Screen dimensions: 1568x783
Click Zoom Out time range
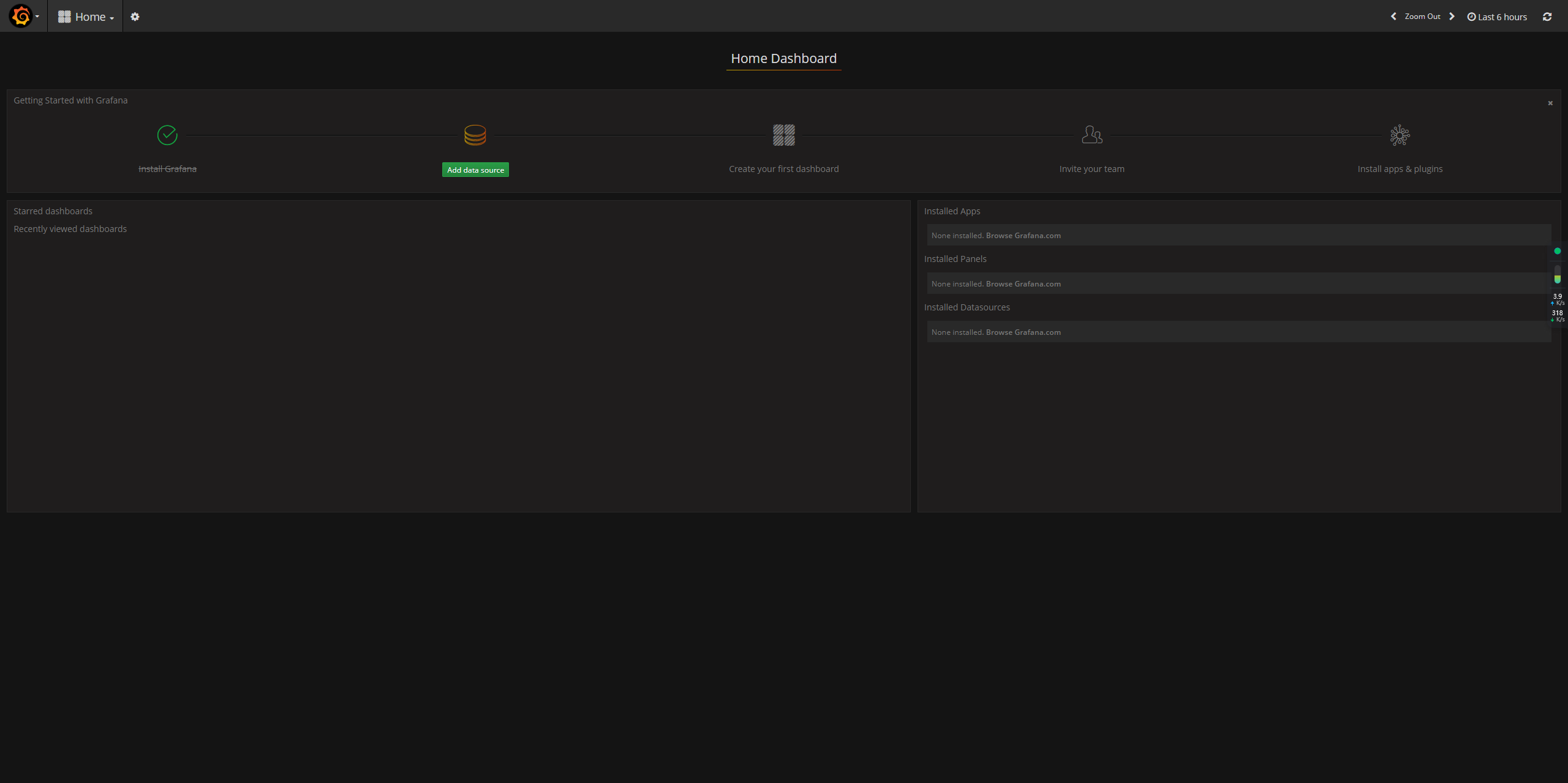pos(1422,17)
